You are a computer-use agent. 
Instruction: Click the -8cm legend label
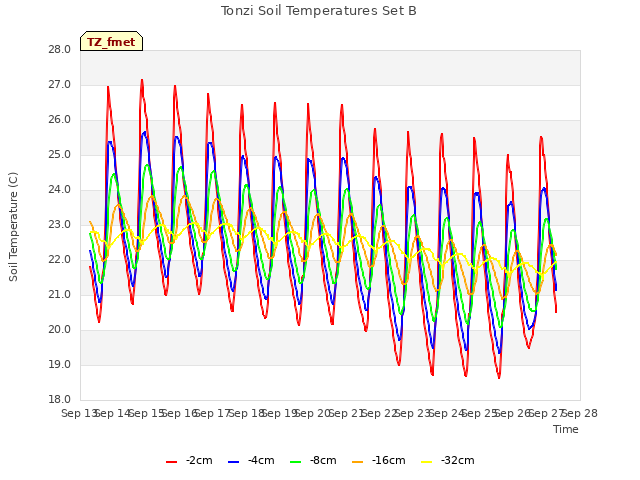[323, 460]
